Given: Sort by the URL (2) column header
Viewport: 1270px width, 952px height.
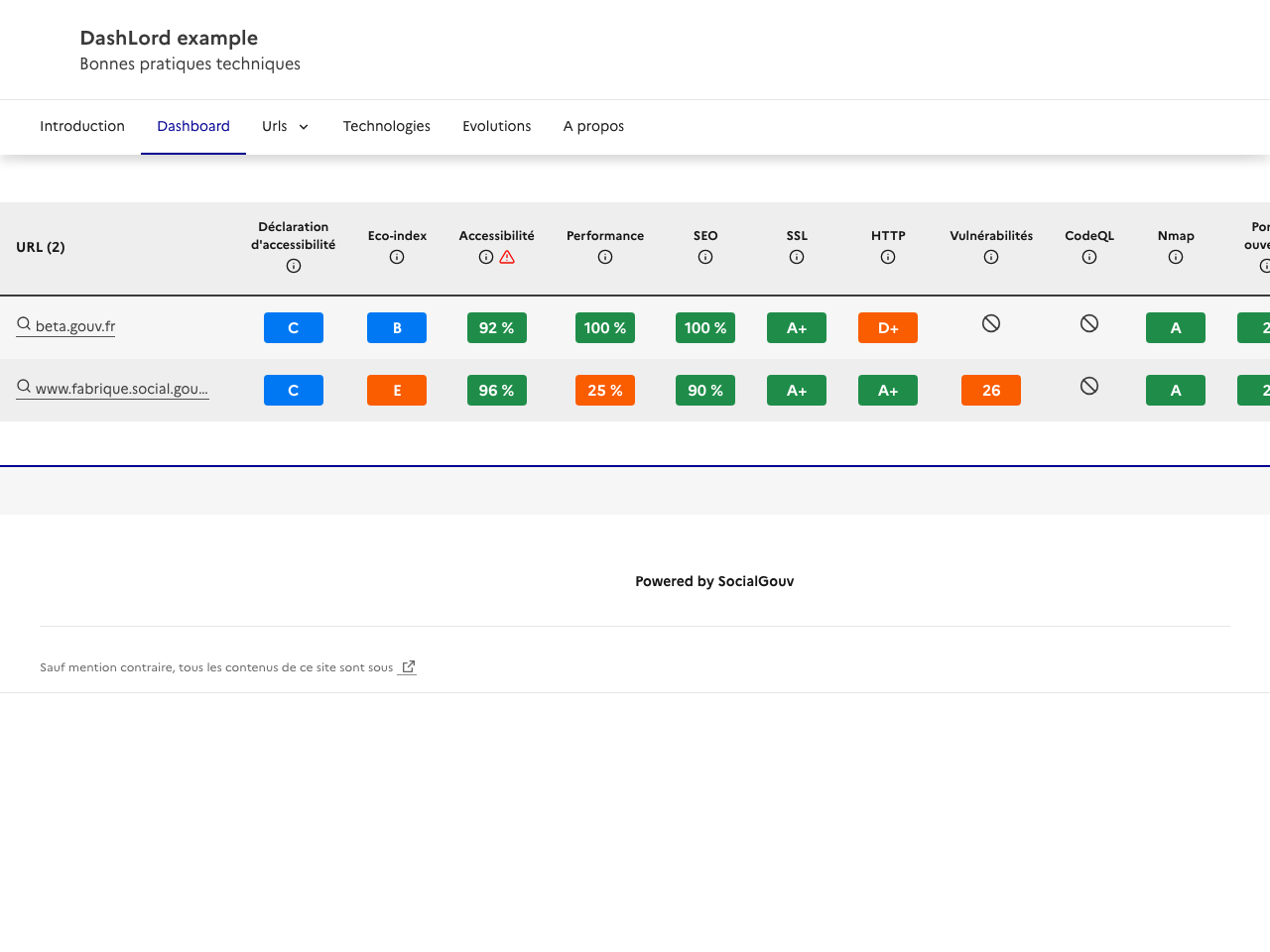Looking at the screenshot, I should tap(41, 247).
